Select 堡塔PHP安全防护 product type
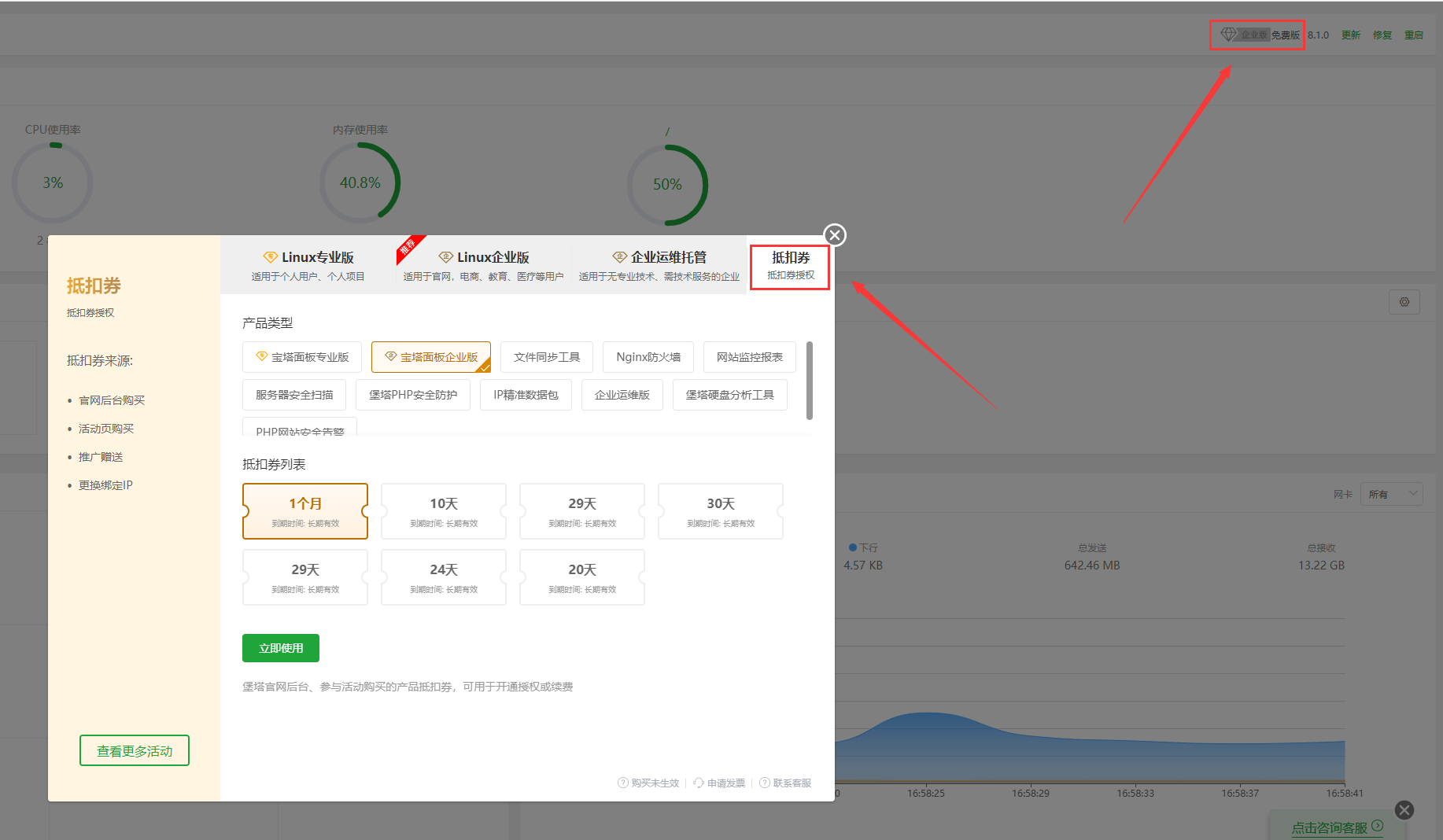The width and height of the screenshot is (1443, 840). [x=413, y=395]
